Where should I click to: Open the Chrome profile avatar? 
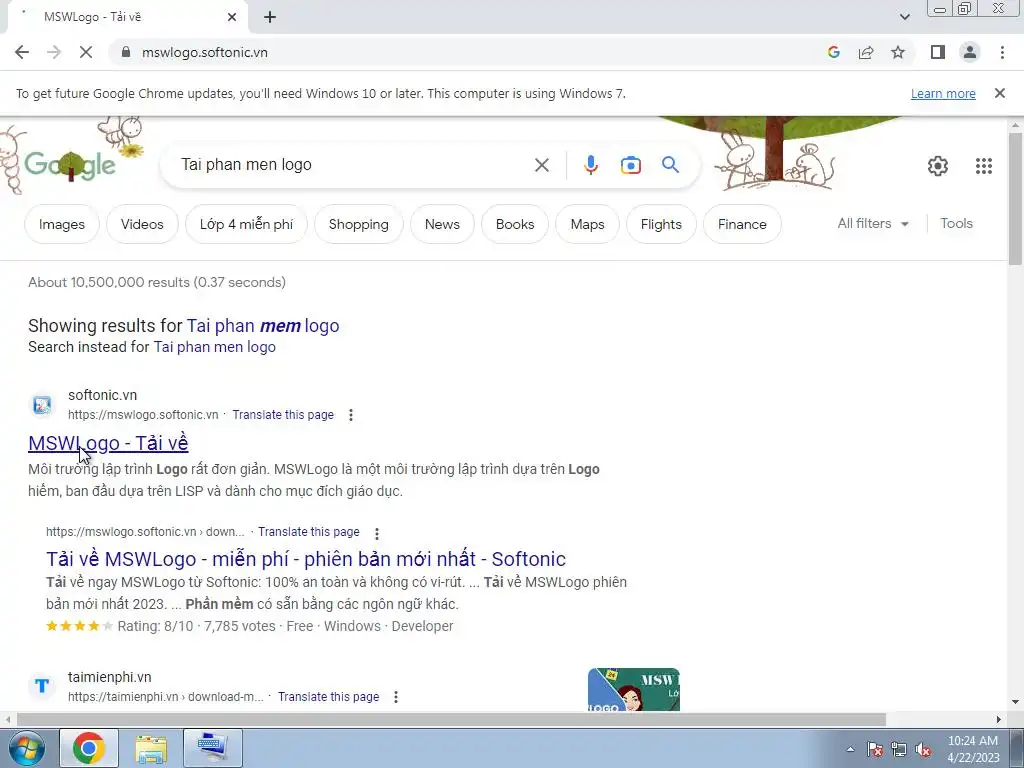click(970, 52)
